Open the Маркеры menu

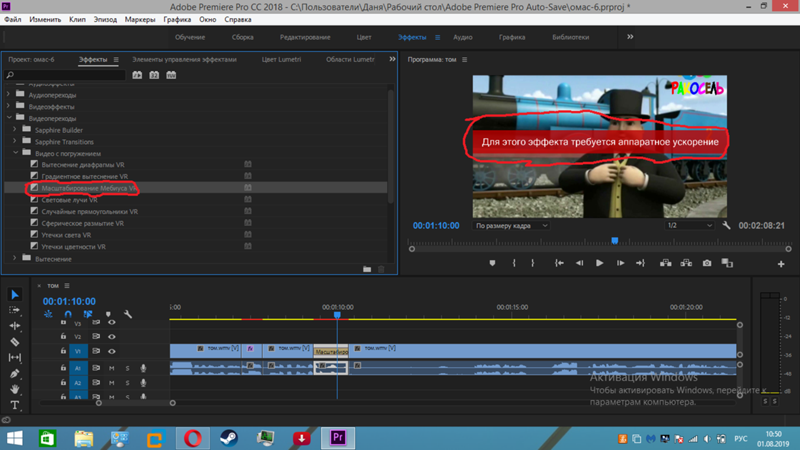(140, 19)
